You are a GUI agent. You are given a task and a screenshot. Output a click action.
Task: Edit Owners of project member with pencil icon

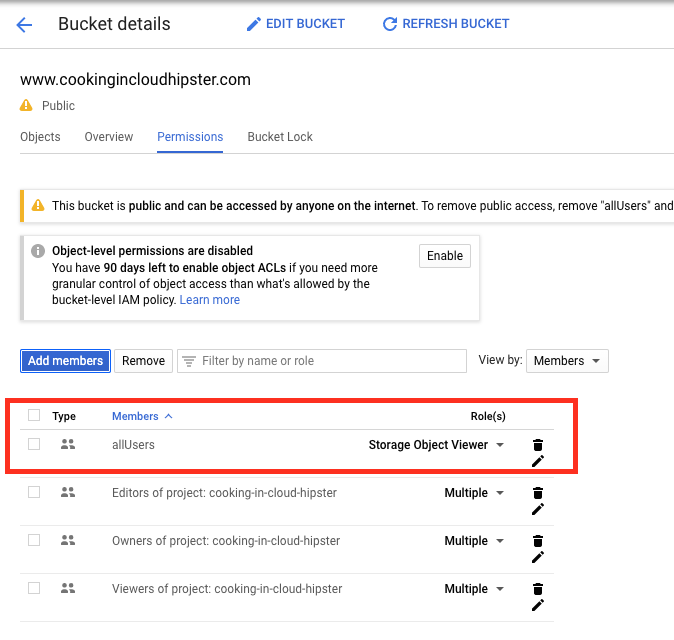538,557
